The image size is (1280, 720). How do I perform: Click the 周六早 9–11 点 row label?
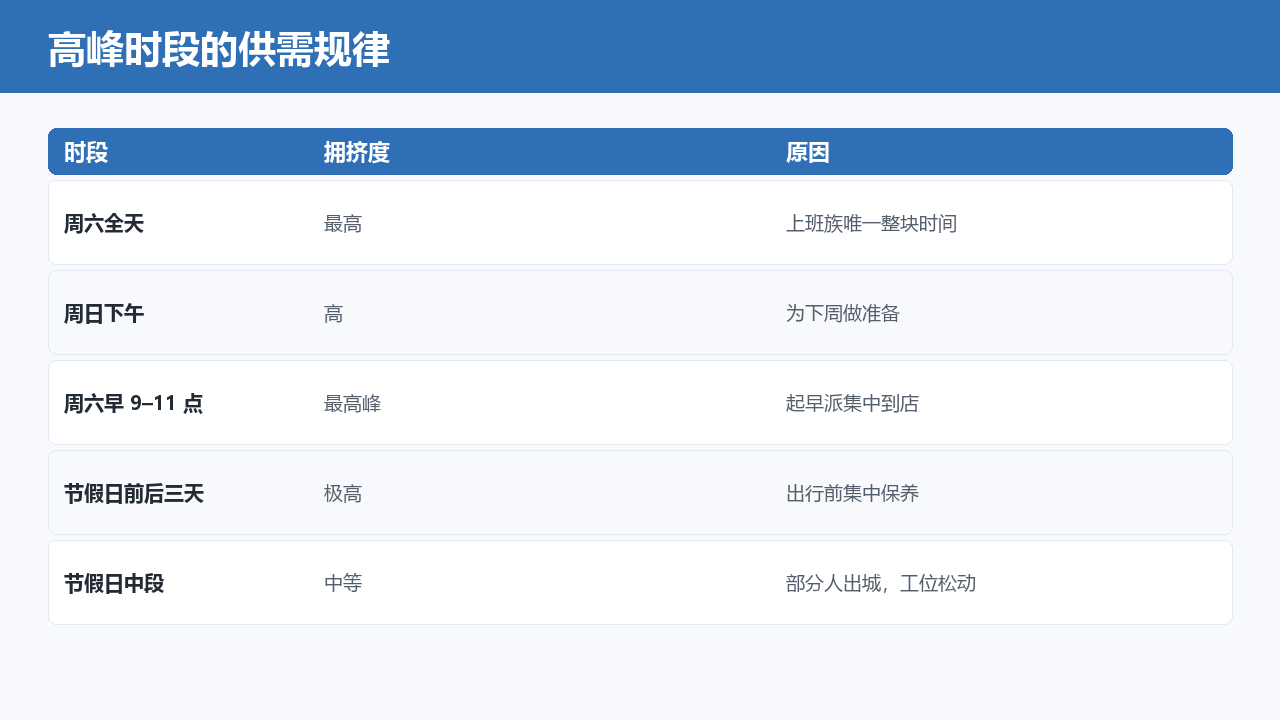(x=134, y=404)
